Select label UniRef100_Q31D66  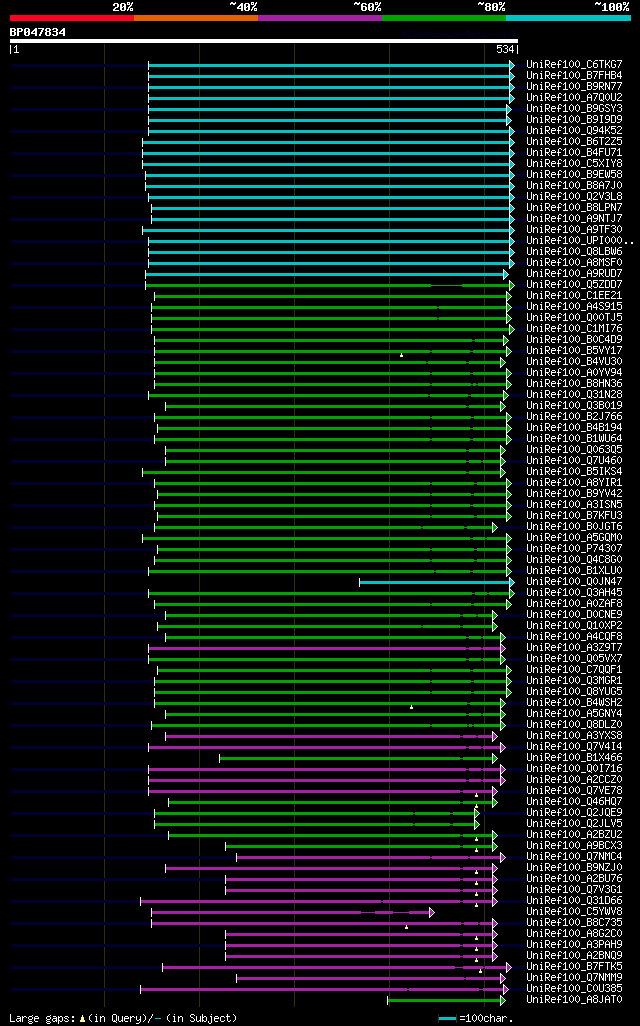tap(574, 900)
